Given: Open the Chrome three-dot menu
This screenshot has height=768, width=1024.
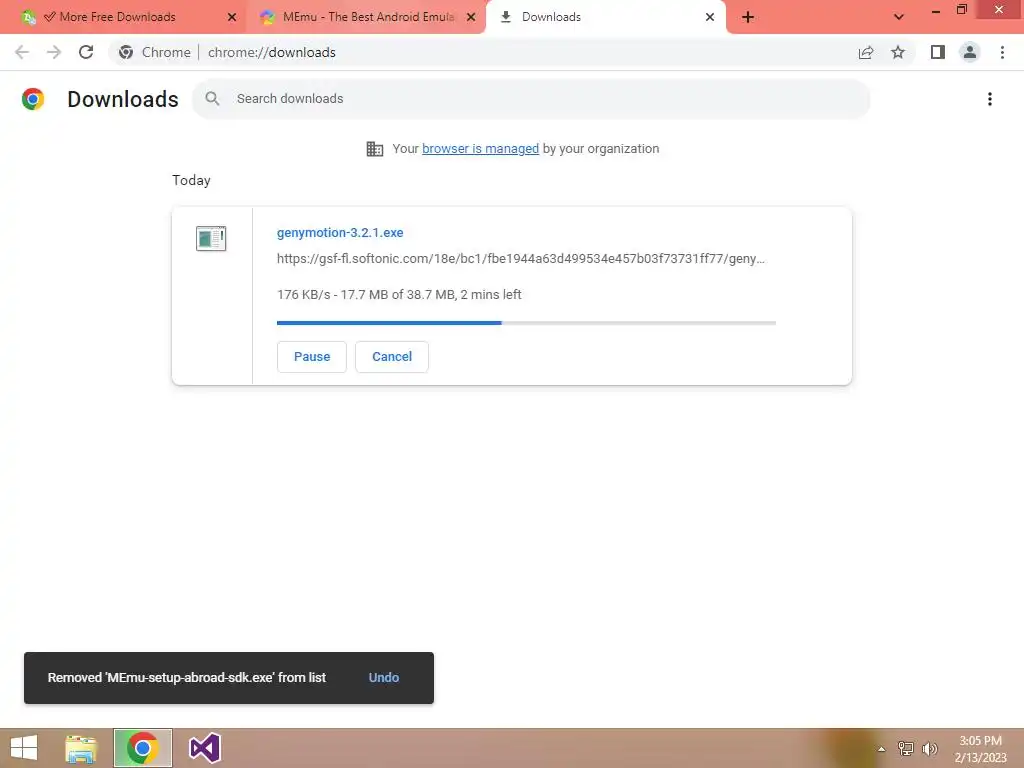Looking at the screenshot, I should [x=1002, y=52].
